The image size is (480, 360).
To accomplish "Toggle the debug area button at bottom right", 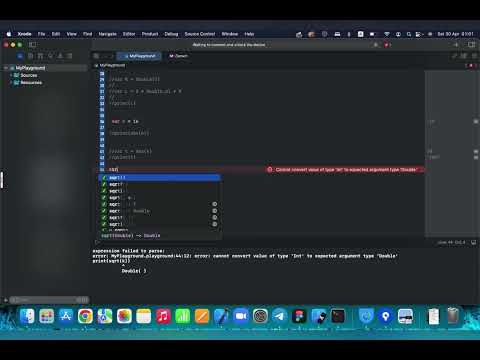I will coord(473,242).
